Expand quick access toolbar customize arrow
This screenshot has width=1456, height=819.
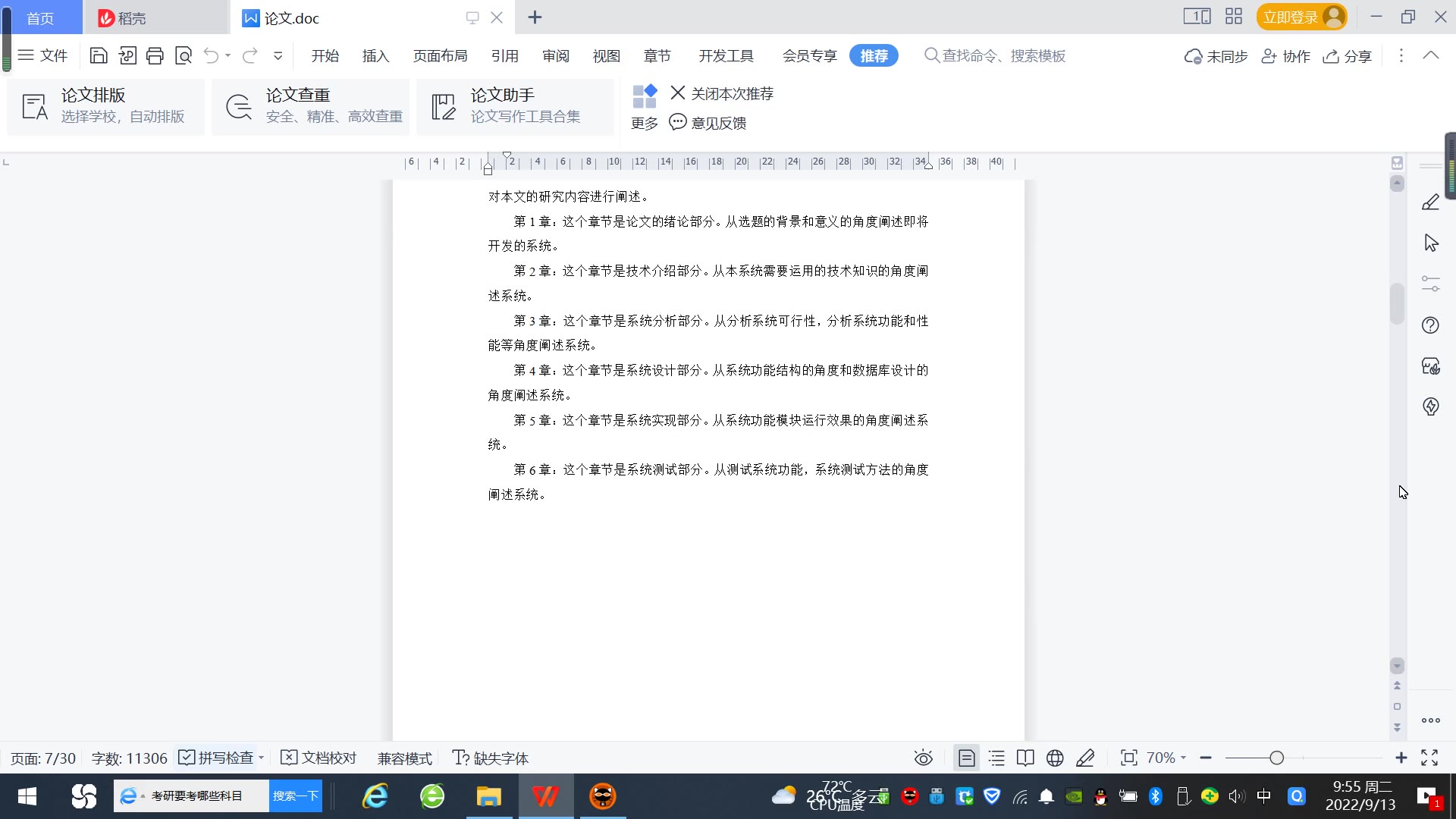(278, 55)
